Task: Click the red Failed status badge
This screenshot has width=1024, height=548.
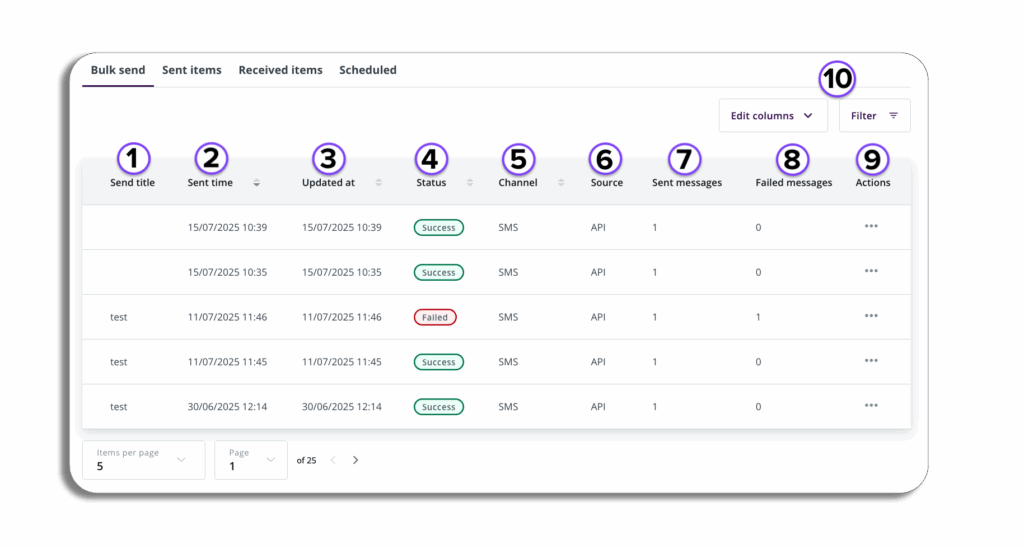Action: [x=435, y=317]
